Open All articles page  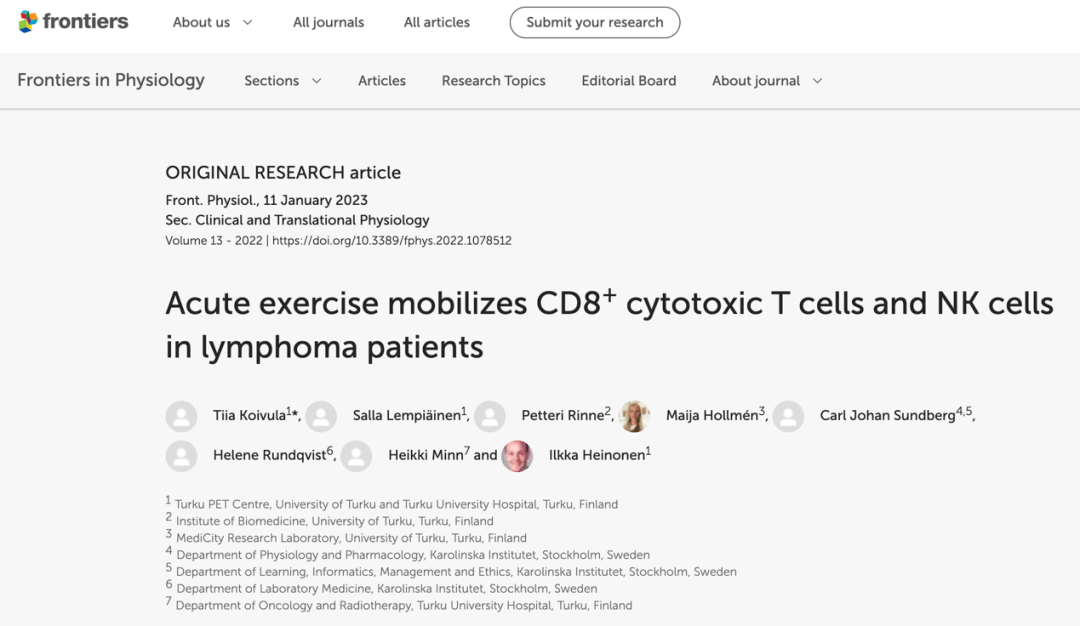pyautogui.click(x=437, y=22)
